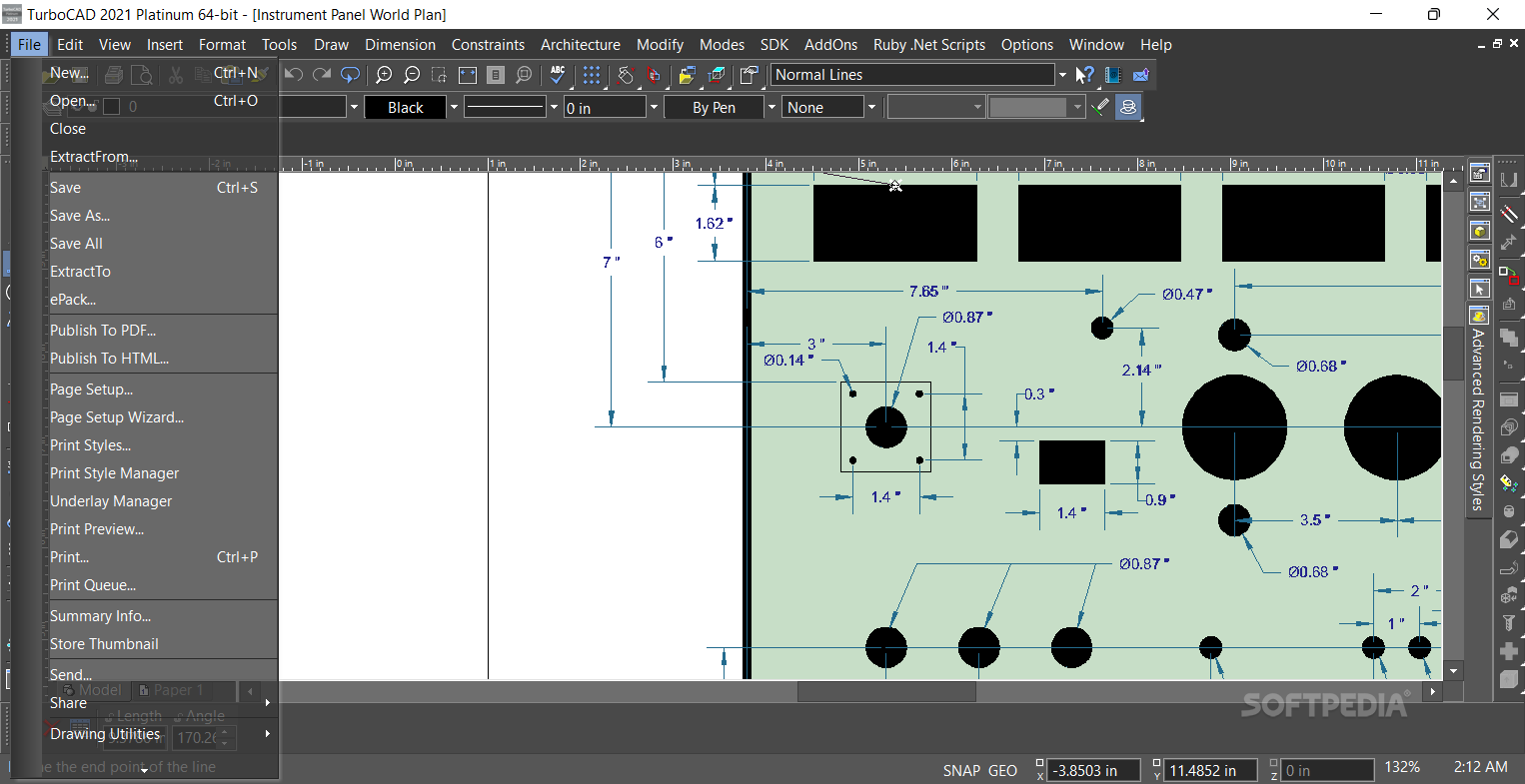1525x784 pixels.
Task: Open the Constraints menu
Action: 488,45
